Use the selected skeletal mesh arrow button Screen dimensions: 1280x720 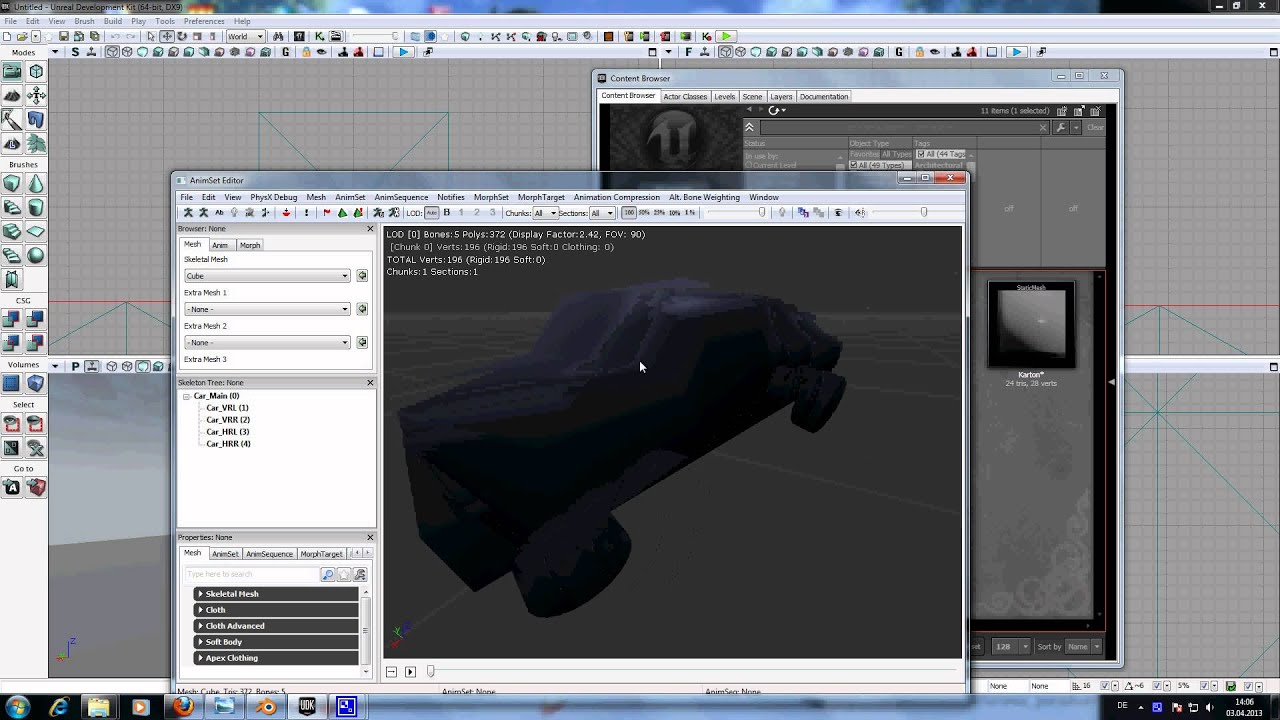[x=362, y=276]
